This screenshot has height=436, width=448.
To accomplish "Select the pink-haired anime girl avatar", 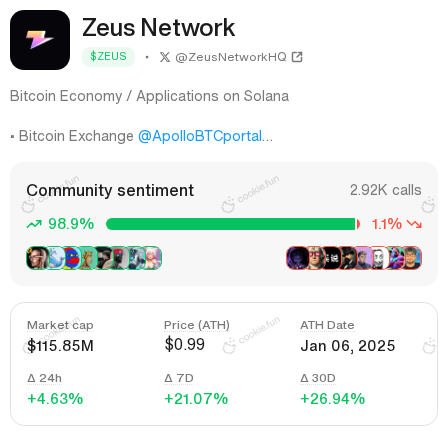I will coord(153,258).
